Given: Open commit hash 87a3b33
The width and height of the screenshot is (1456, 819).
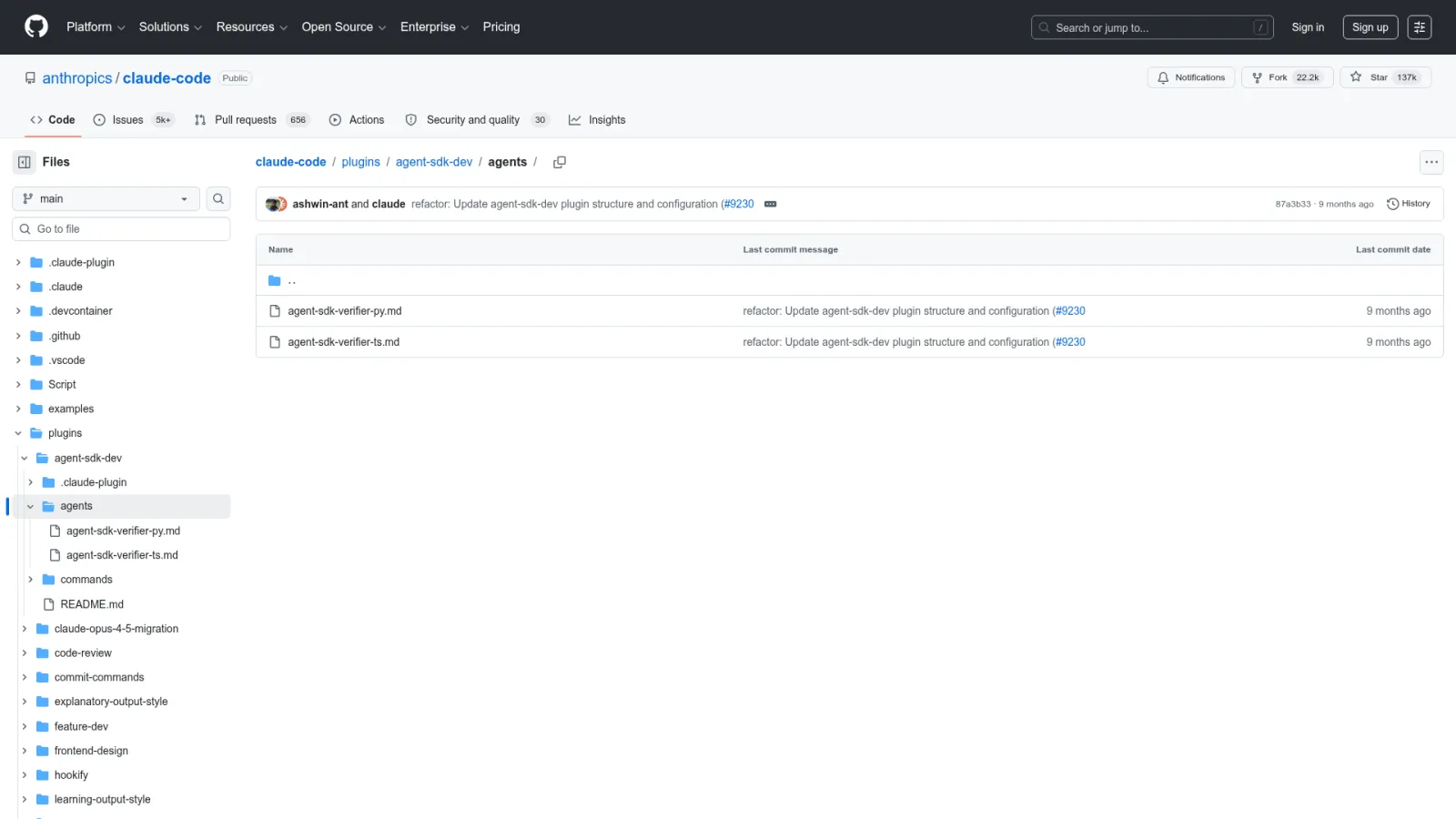Looking at the screenshot, I should 1293,204.
